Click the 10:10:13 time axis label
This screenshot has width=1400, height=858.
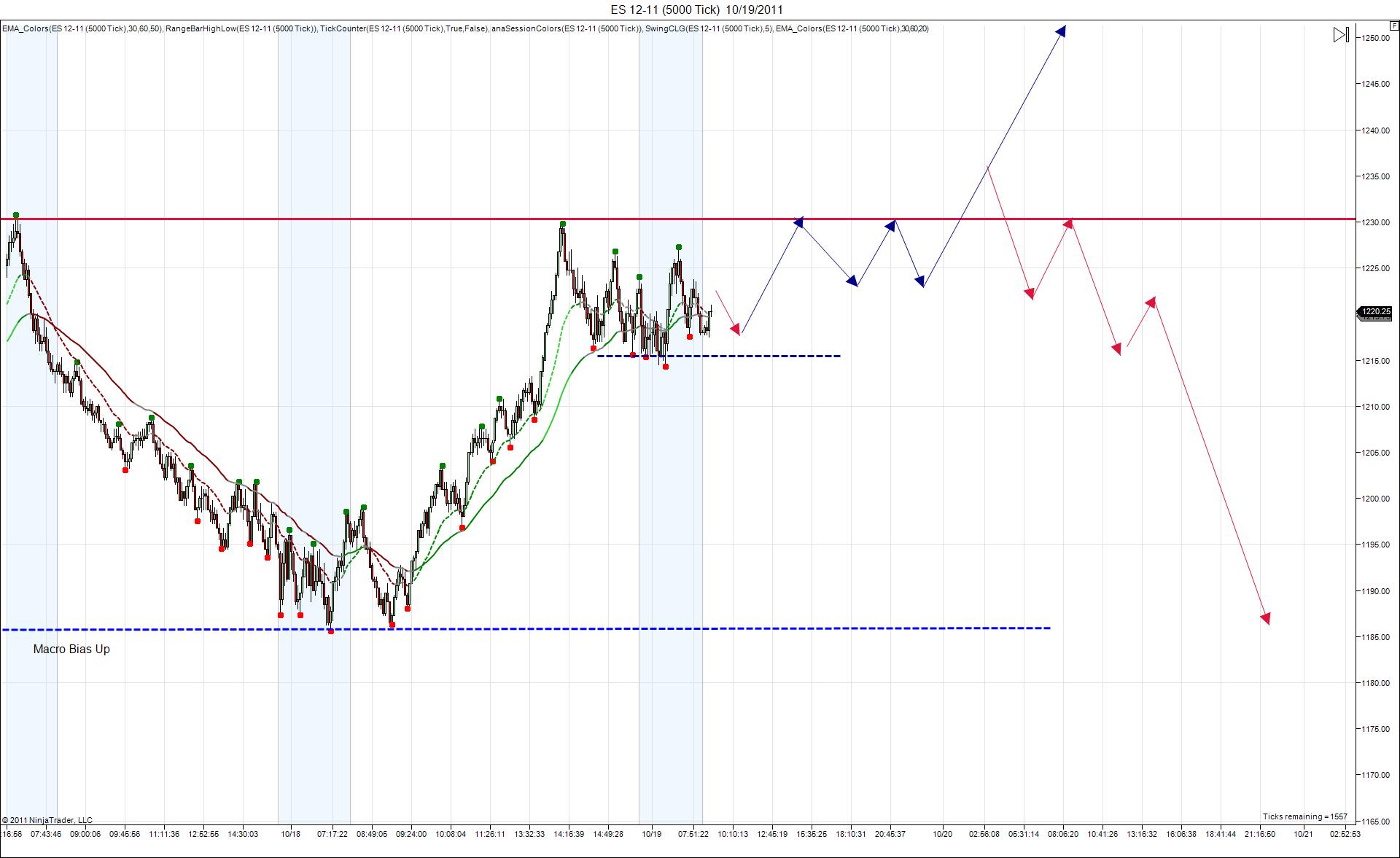coord(733,834)
